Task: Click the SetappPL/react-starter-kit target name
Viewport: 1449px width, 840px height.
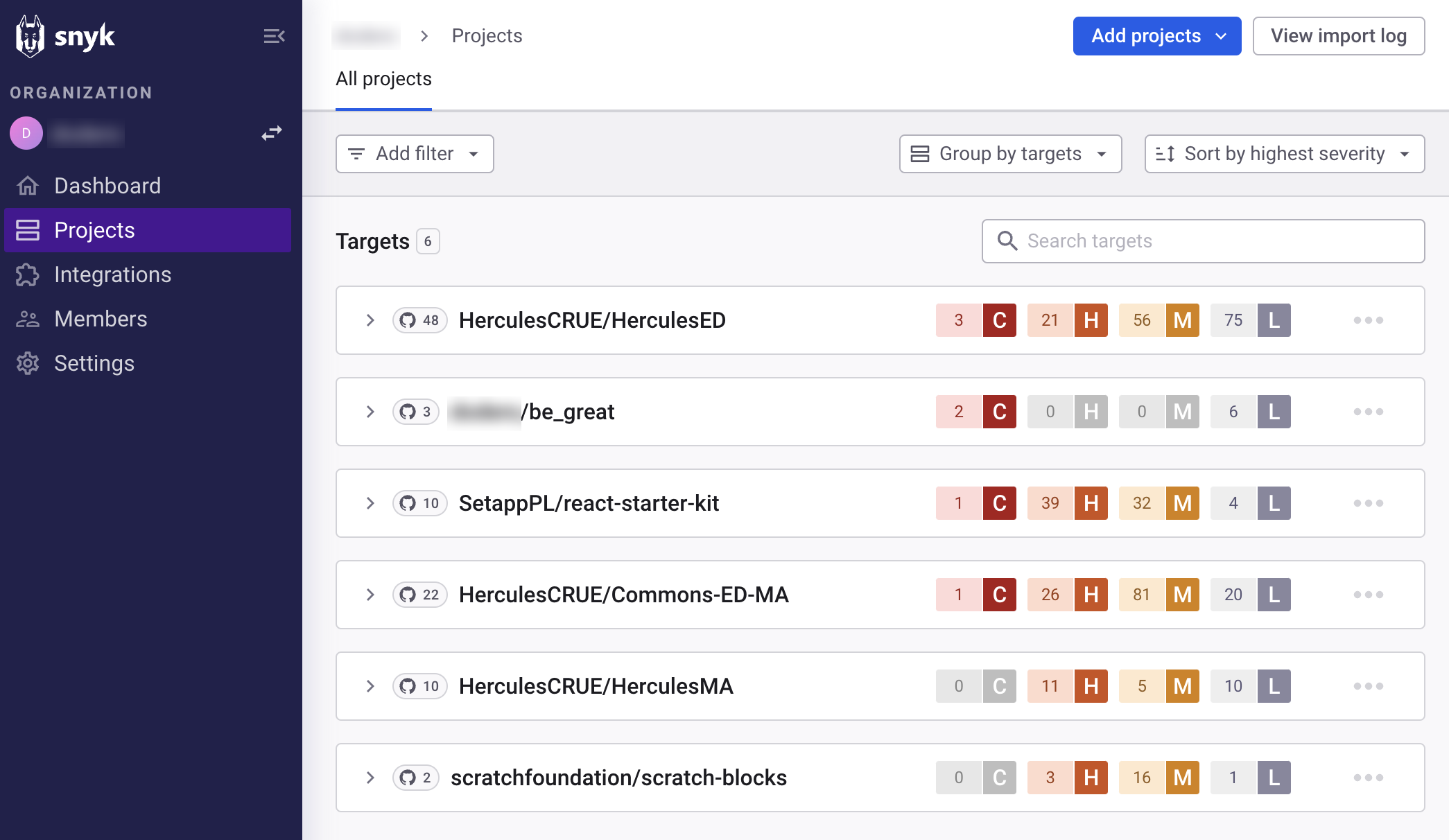Action: pos(589,503)
